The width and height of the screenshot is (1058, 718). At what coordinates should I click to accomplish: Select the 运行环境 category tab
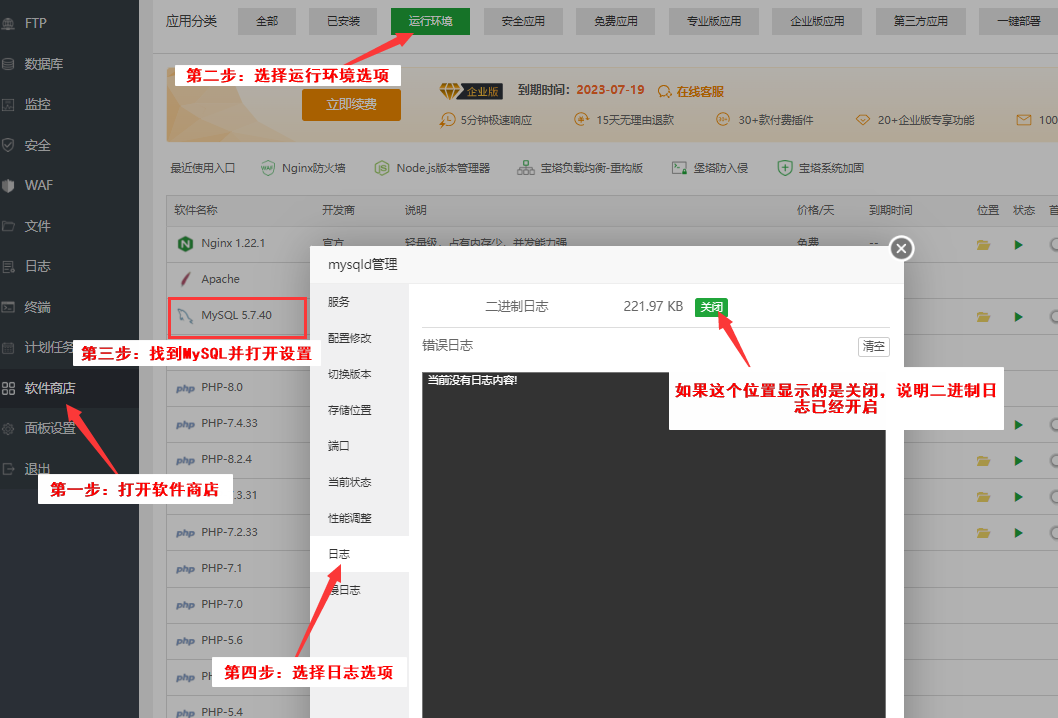pyautogui.click(x=430, y=22)
